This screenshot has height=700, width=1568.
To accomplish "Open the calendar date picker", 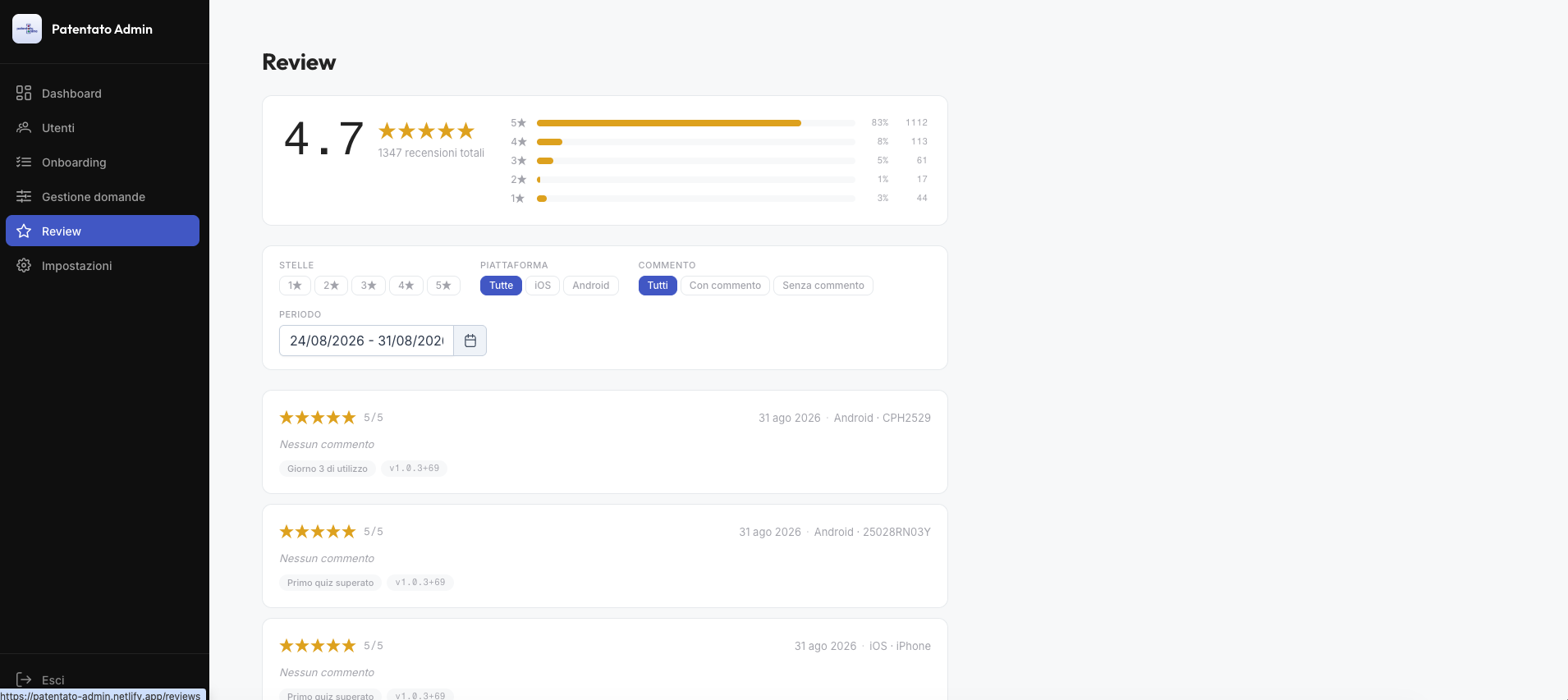I will click(x=470, y=341).
